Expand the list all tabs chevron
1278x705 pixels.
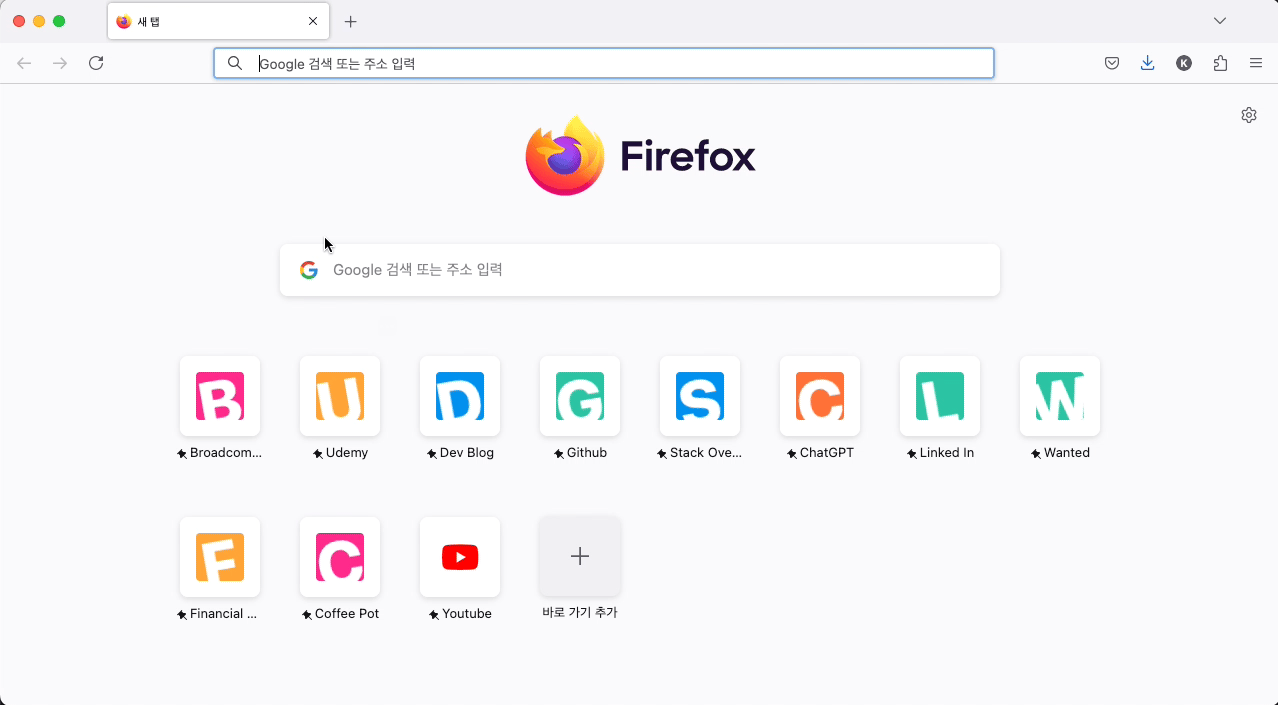[x=1220, y=21]
